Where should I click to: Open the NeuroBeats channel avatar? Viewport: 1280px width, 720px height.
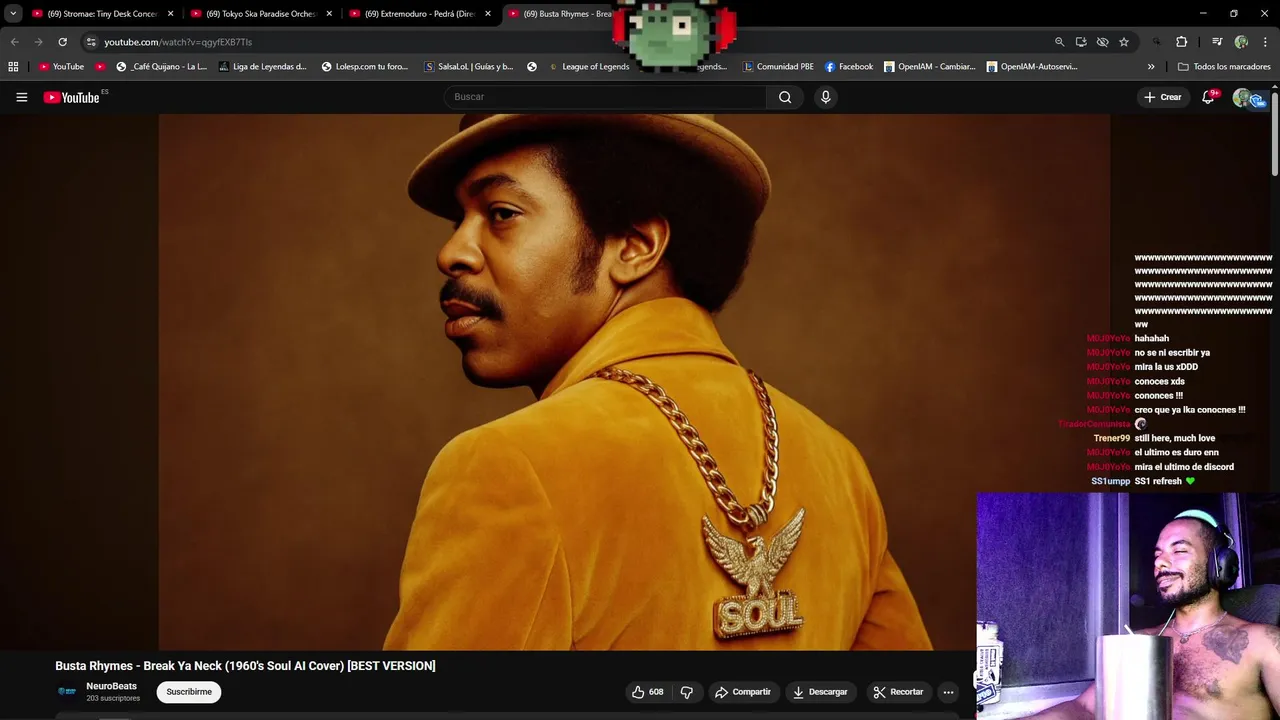[67, 691]
